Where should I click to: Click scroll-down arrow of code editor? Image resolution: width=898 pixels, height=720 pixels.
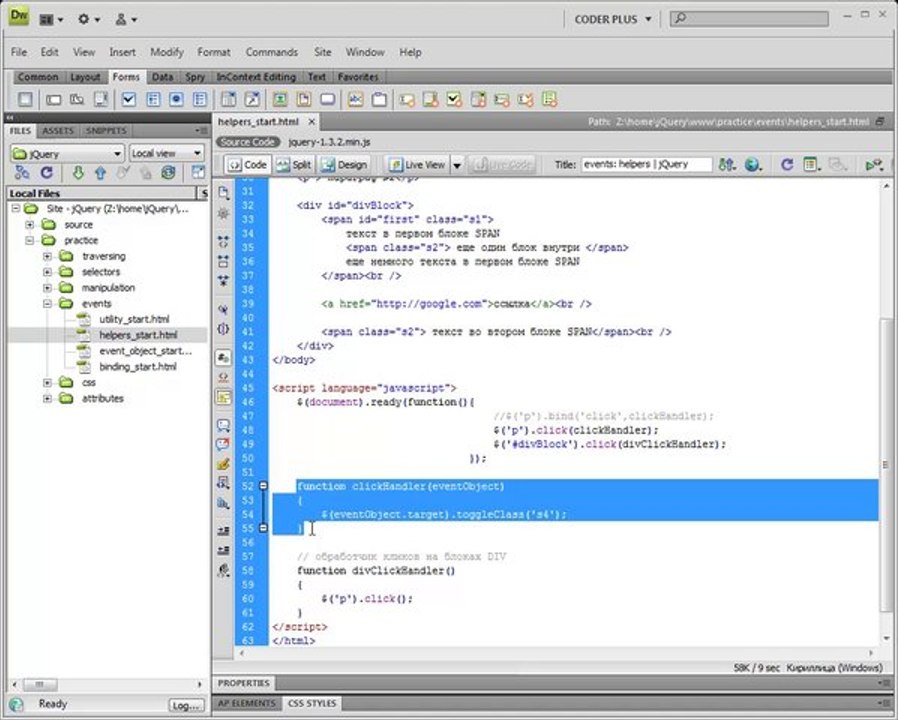pos(886,639)
